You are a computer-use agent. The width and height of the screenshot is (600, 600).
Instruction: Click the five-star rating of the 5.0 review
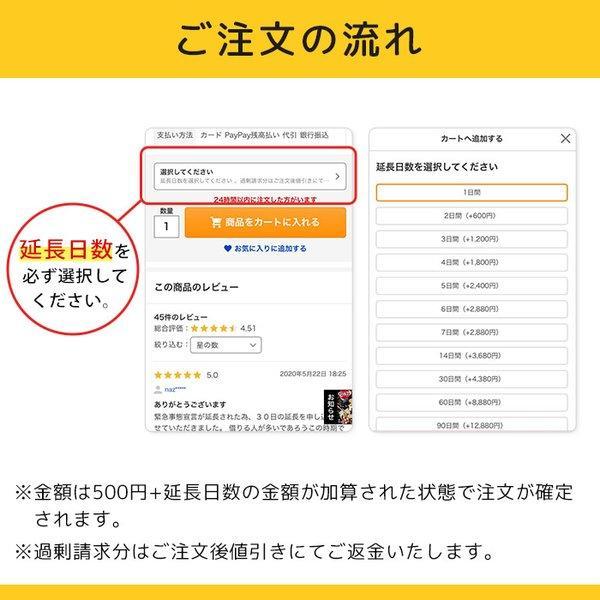(x=178, y=375)
